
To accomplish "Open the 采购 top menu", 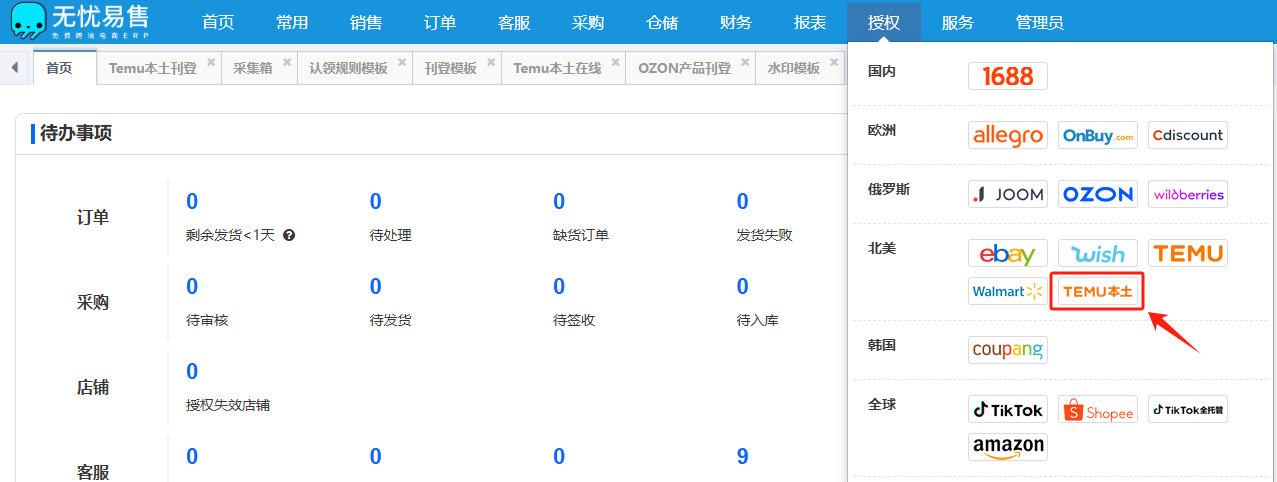I will click(x=588, y=22).
